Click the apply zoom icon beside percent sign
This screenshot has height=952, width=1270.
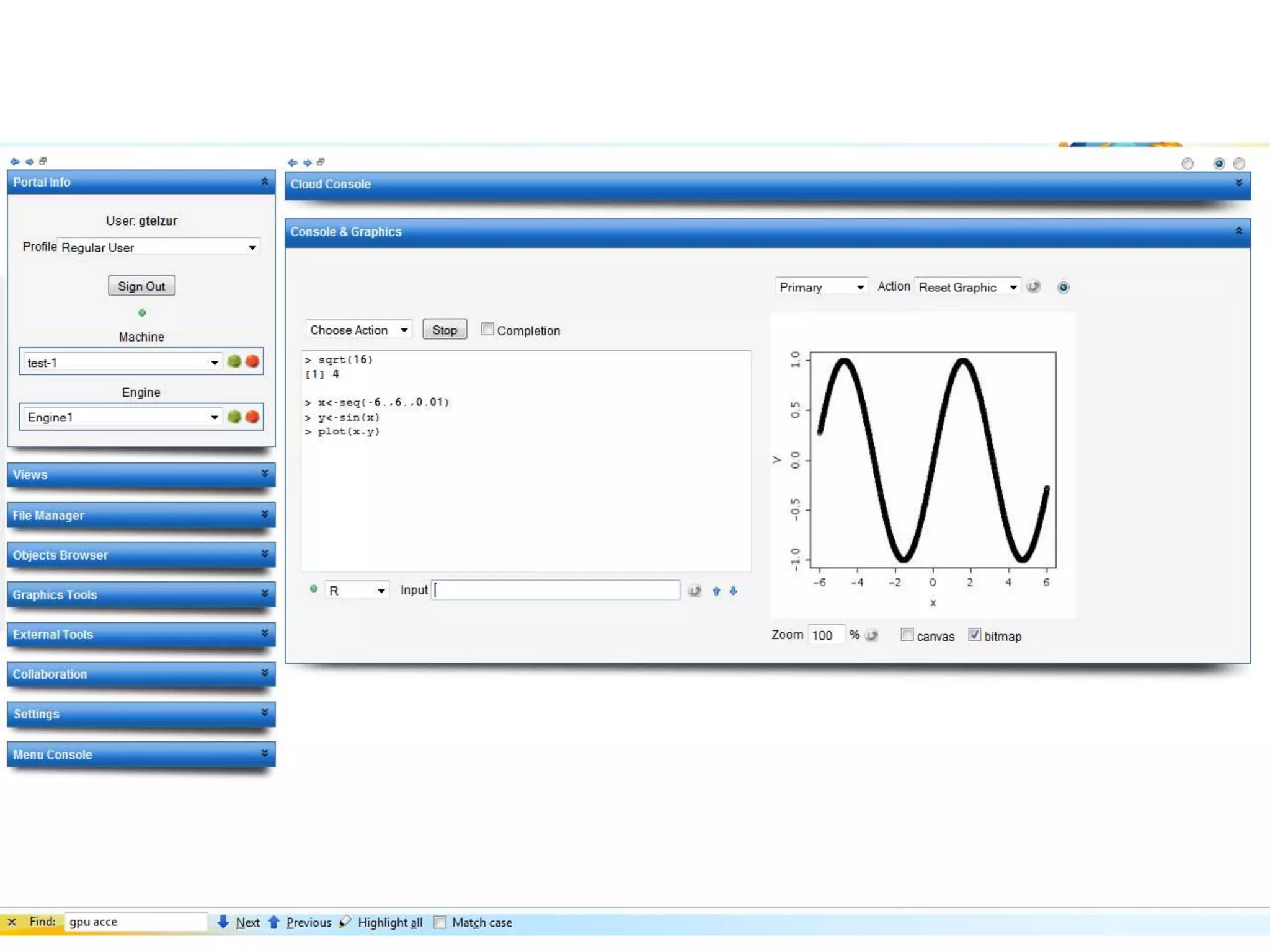[871, 635]
